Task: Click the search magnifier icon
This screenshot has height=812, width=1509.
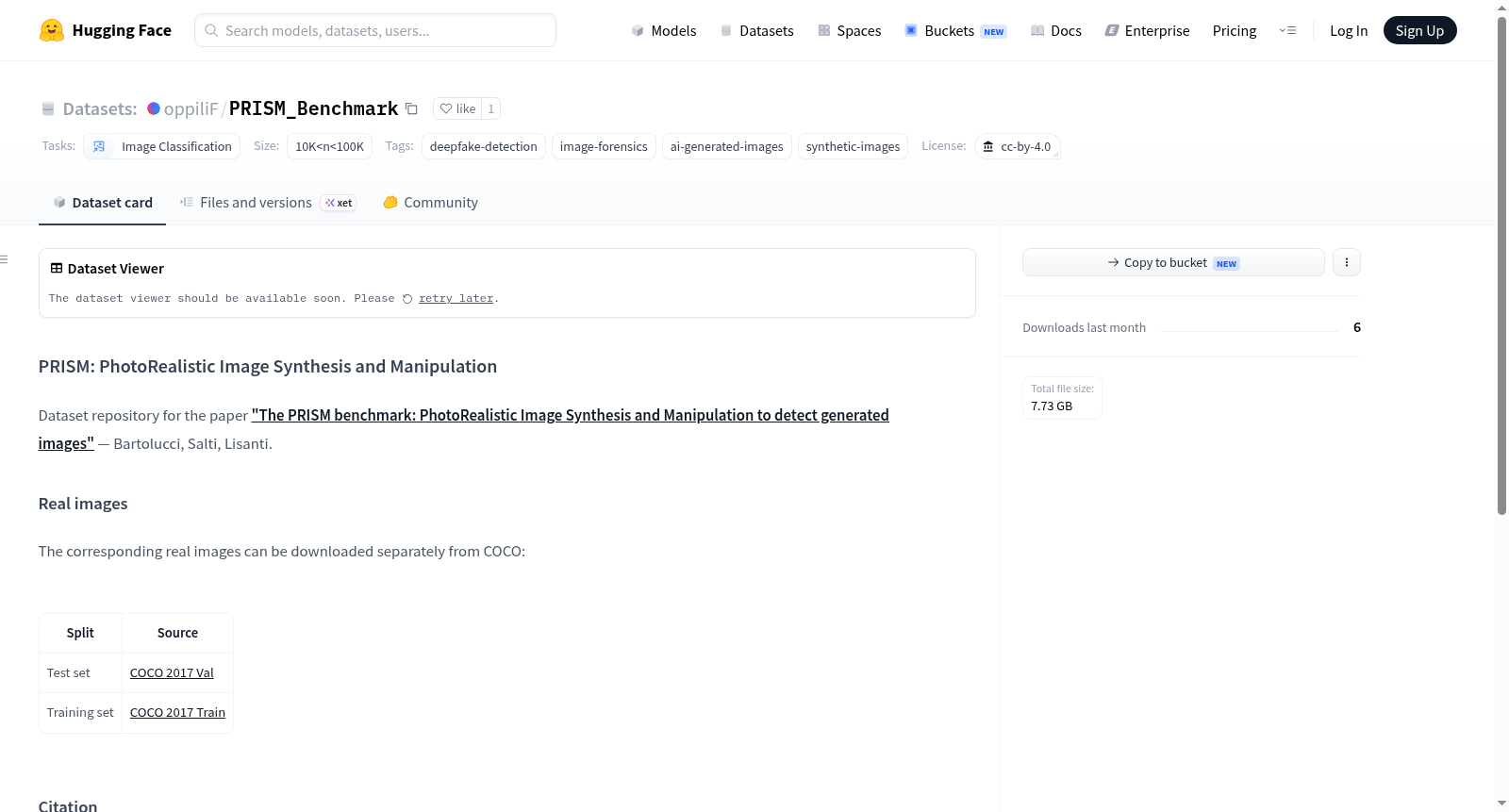Action: (211, 30)
